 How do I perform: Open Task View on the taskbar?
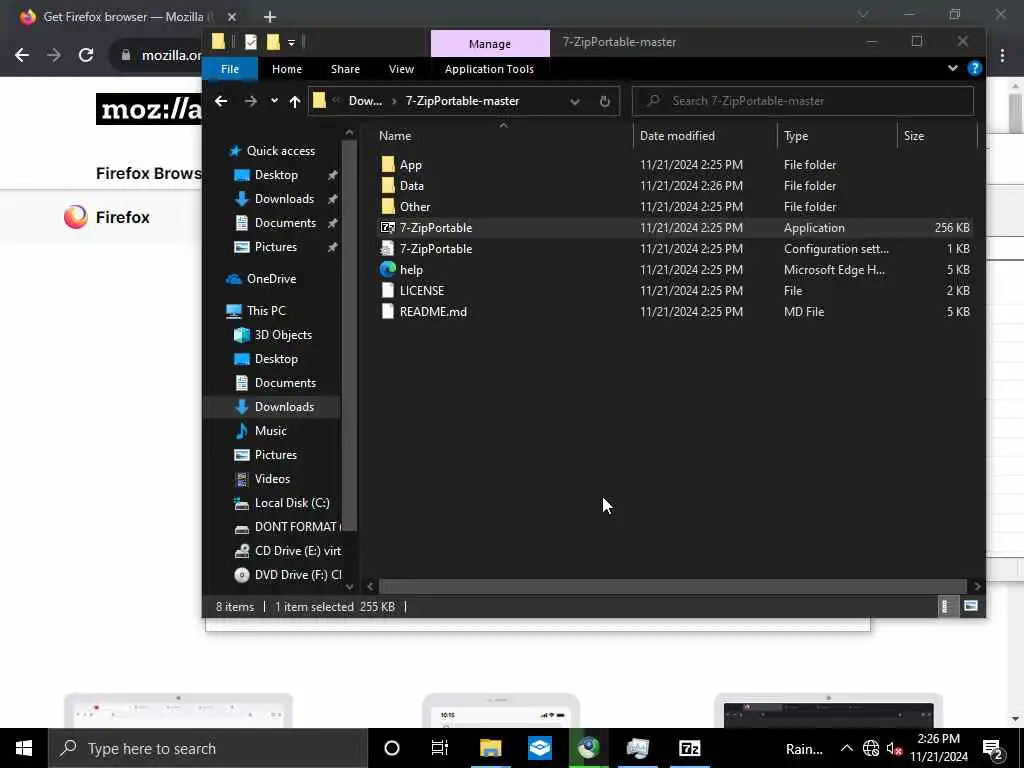440,748
